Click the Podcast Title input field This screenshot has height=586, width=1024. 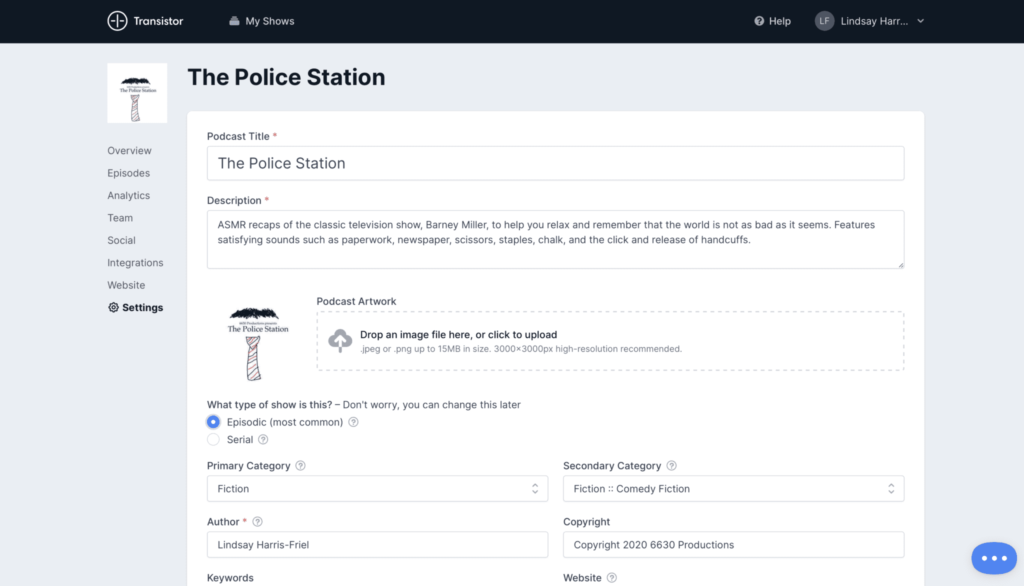555,163
